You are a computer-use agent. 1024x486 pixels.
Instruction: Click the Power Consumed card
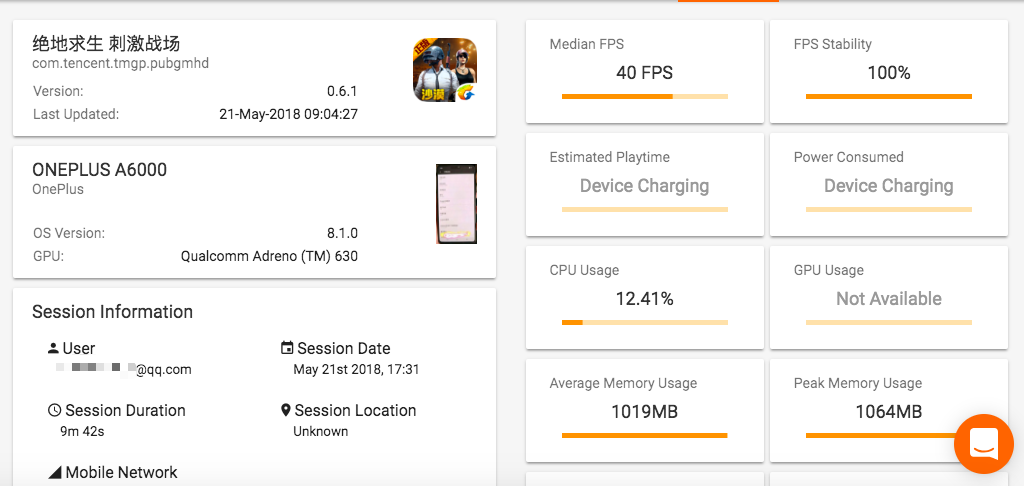tap(888, 183)
